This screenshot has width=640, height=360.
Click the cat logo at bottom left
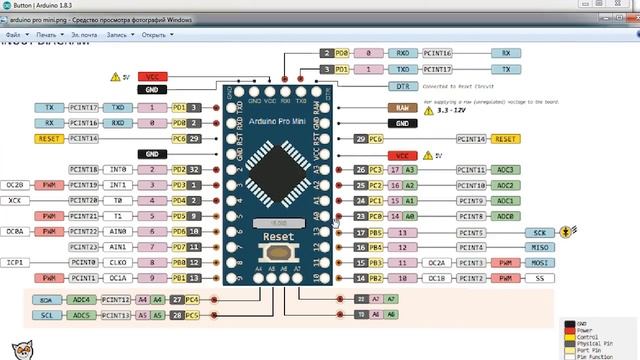click(22, 350)
